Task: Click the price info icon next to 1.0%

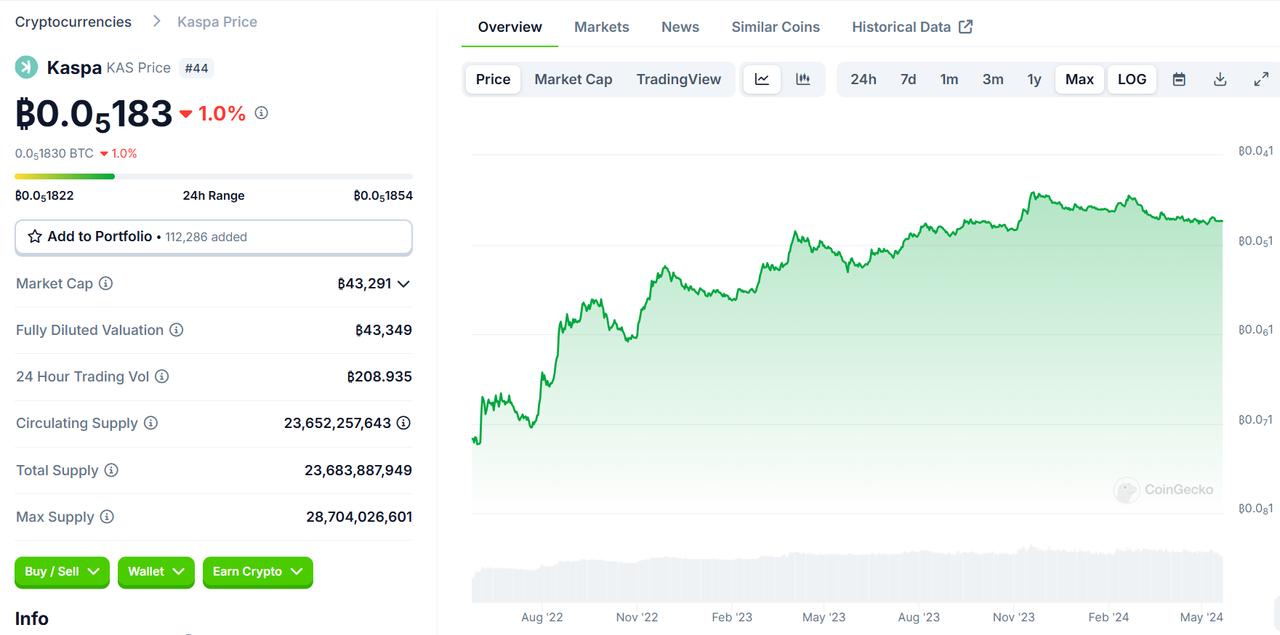Action: (x=261, y=113)
